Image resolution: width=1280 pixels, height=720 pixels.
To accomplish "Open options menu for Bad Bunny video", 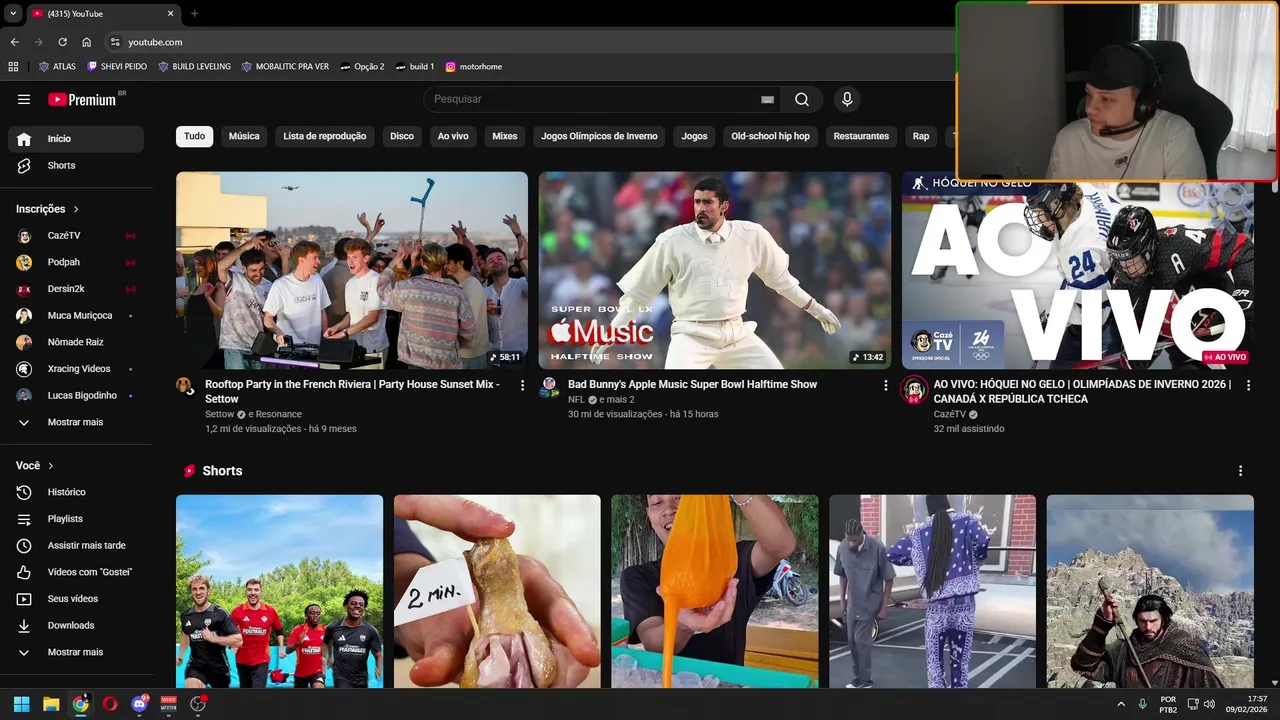I will tap(885, 385).
